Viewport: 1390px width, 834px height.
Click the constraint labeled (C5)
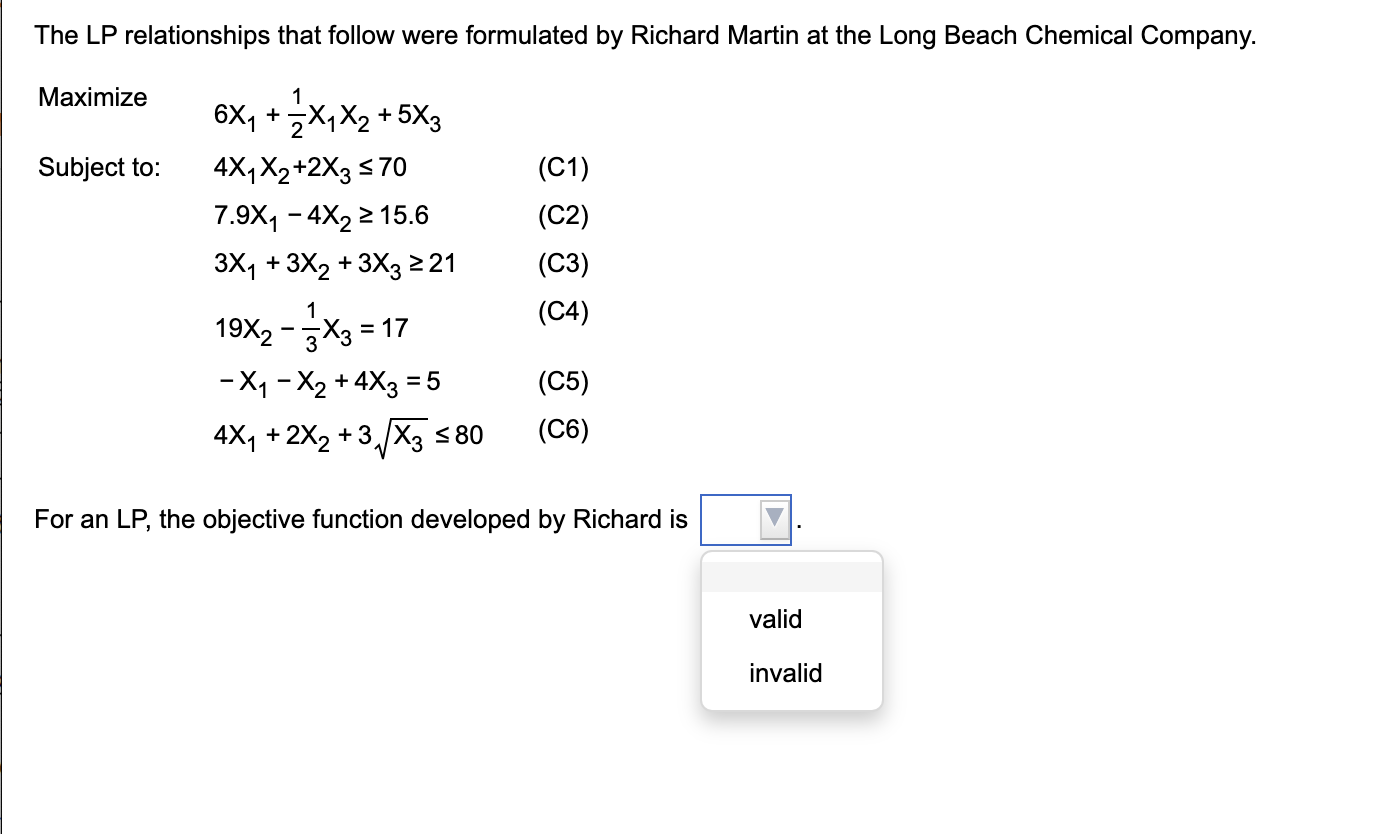(x=563, y=381)
